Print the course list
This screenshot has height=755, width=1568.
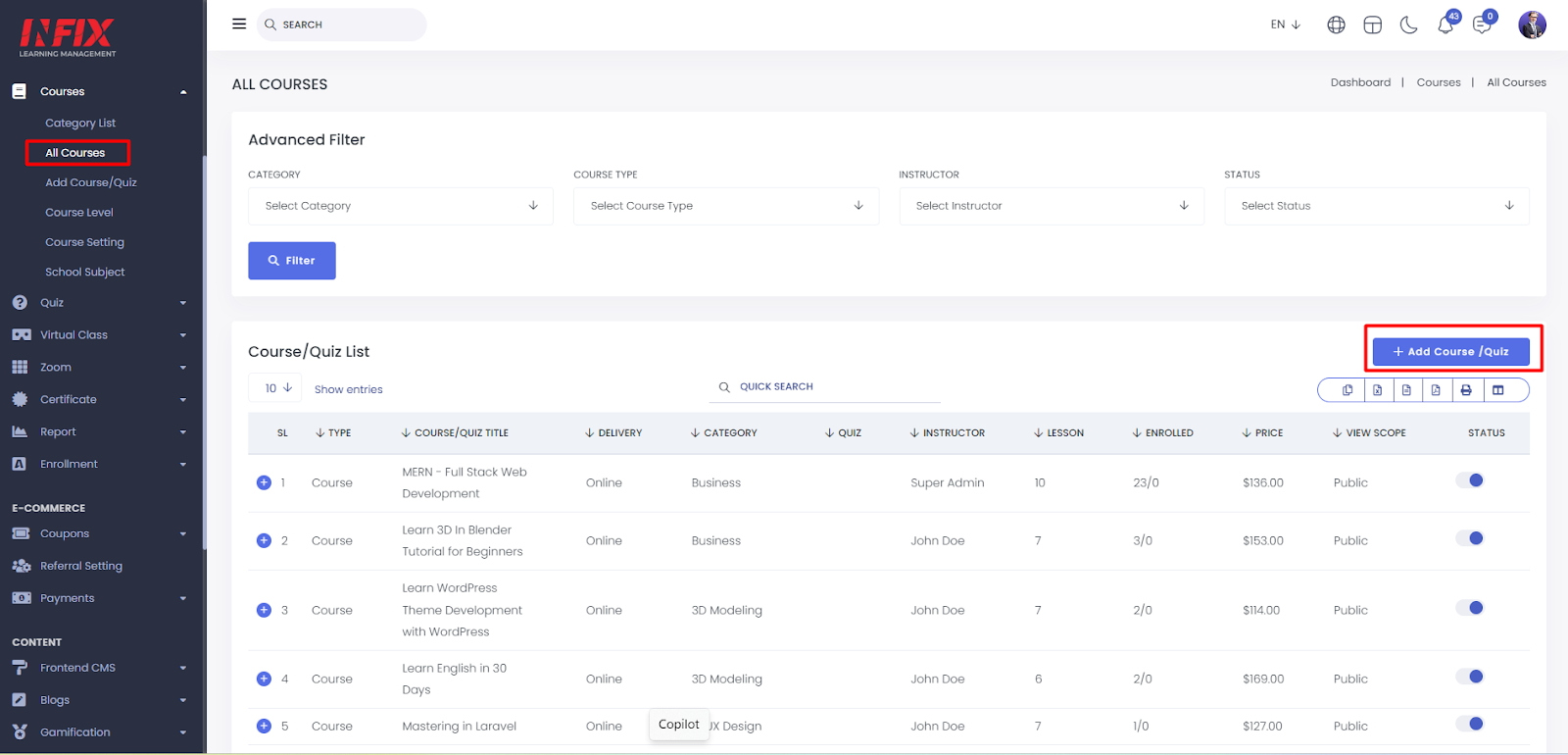click(x=1466, y=390)
